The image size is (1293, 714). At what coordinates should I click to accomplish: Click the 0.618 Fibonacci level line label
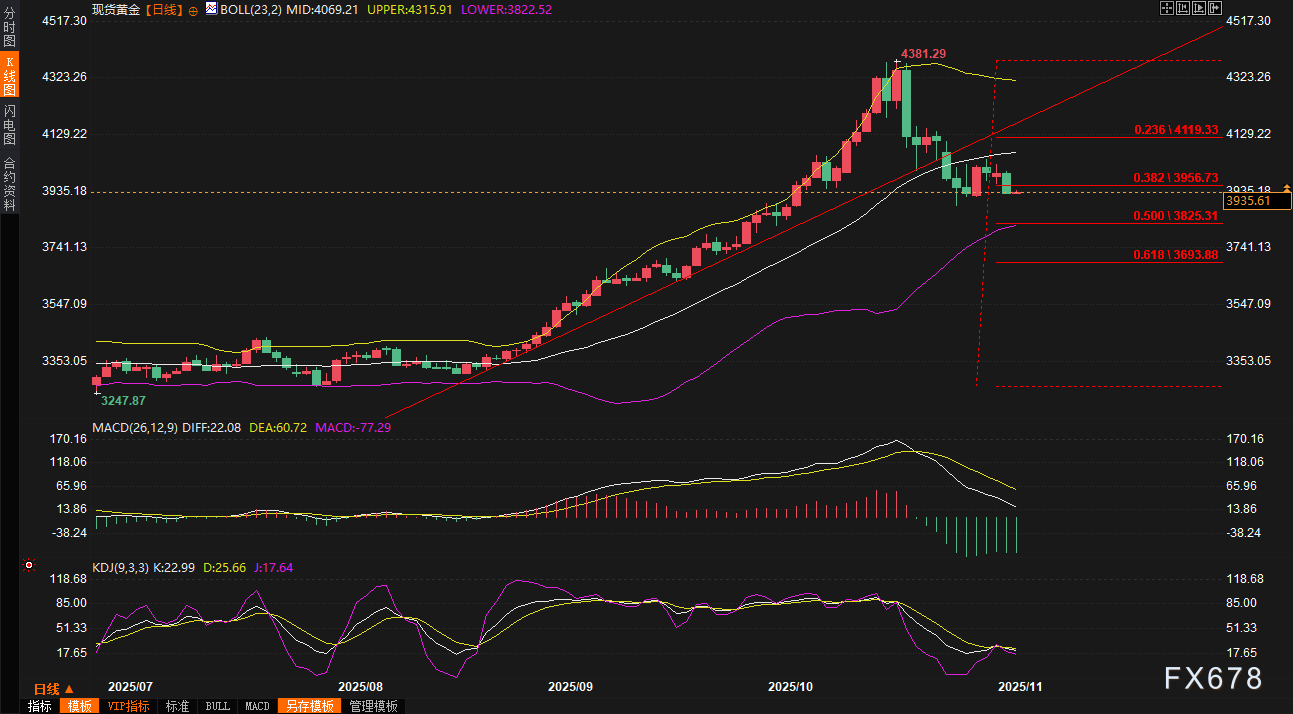pyautogui.click(x=1175, y=255)
